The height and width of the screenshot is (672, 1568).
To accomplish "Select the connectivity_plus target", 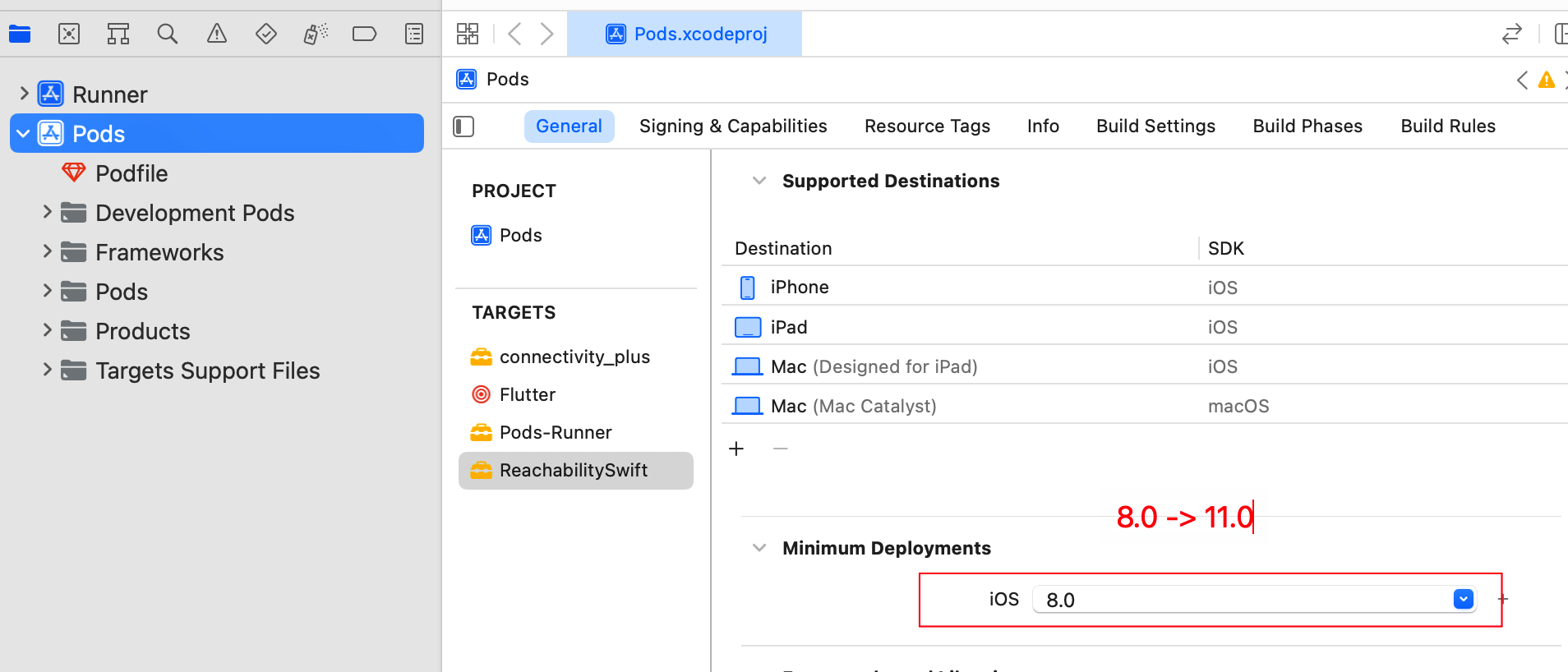I will pos(575,357).
